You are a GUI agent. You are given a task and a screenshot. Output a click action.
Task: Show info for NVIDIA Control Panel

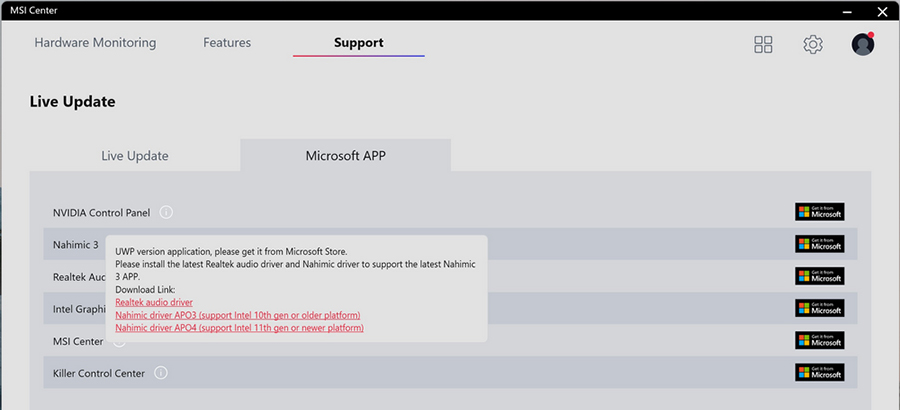click(x=166, y=212)
